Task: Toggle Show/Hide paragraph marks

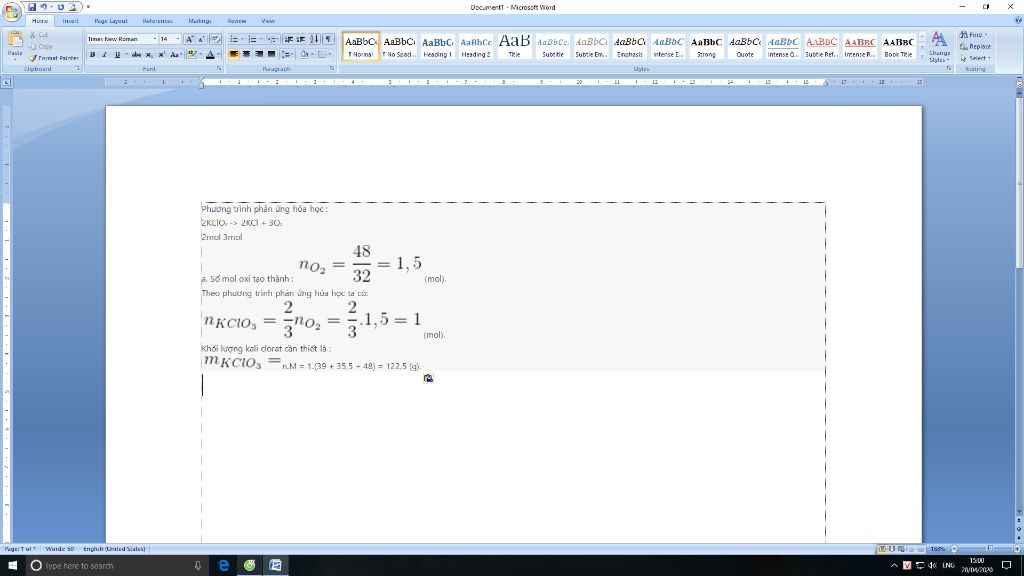Action: pos(328,39)
